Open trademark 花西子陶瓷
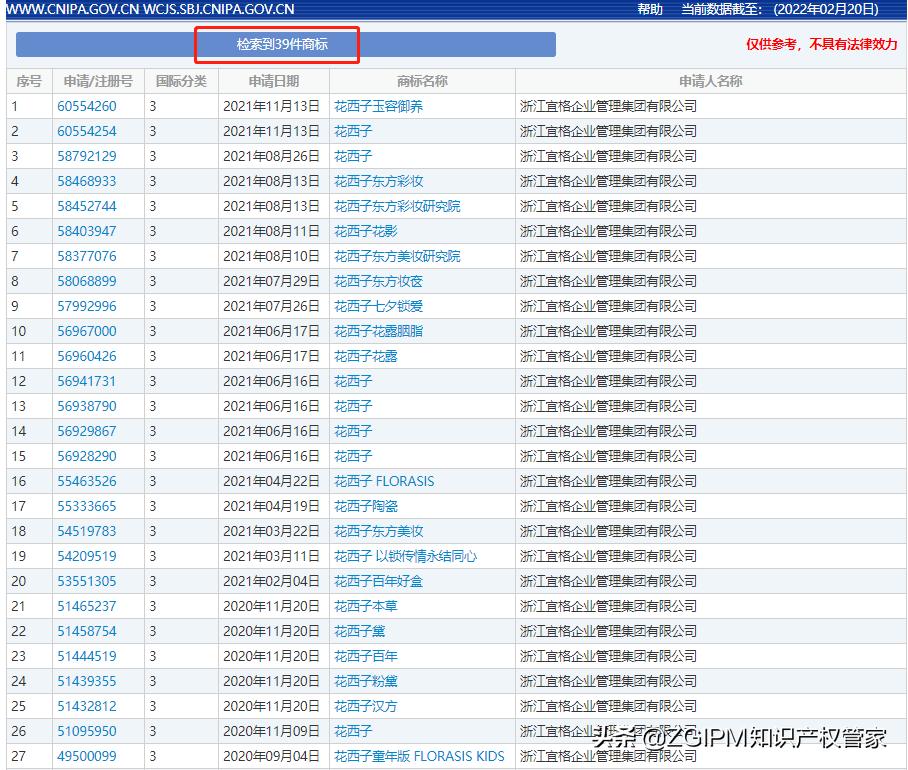This screenshot has width=908, height=770. click(366, 506)
